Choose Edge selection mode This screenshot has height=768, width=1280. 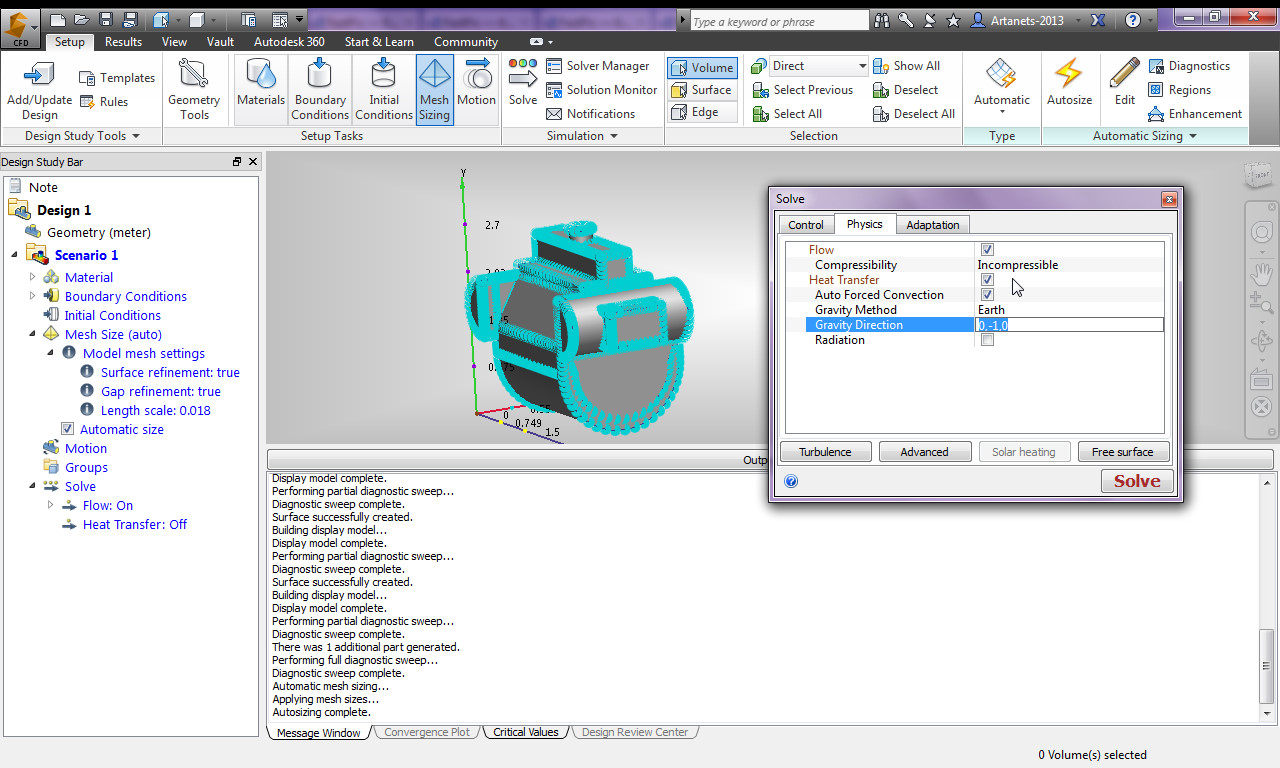point(702,112)
